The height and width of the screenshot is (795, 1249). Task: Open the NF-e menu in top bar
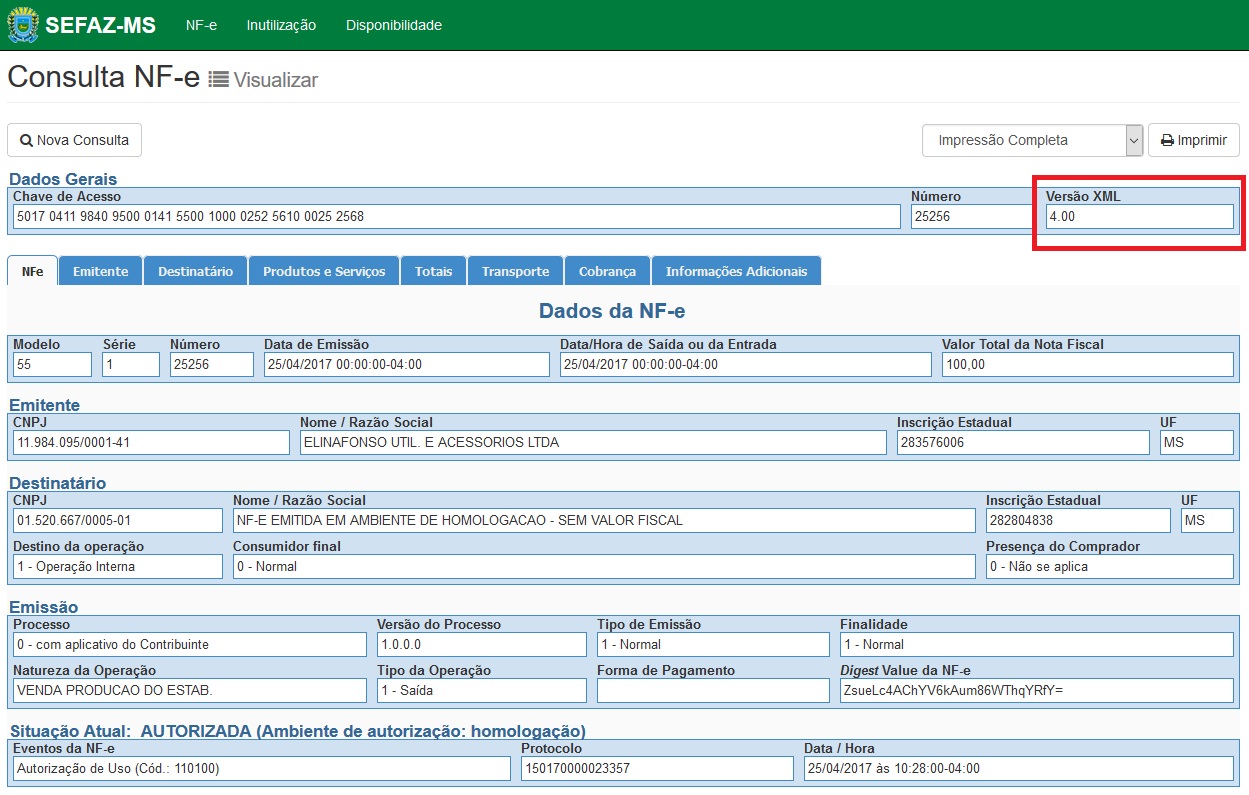(201, 25)
